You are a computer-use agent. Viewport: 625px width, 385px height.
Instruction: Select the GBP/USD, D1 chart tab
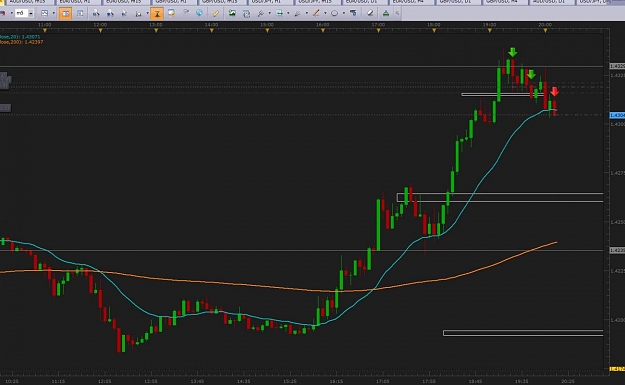tap(458, 2)
